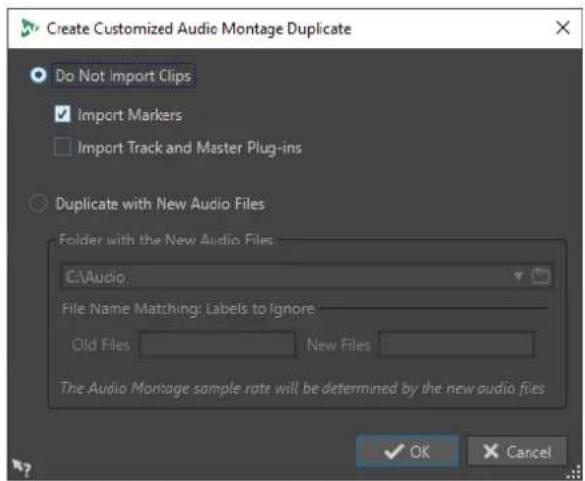This screenshot has height=481, width=585.
Task: Focus the Old Files label text box
Action: click(x=218, y=344)
